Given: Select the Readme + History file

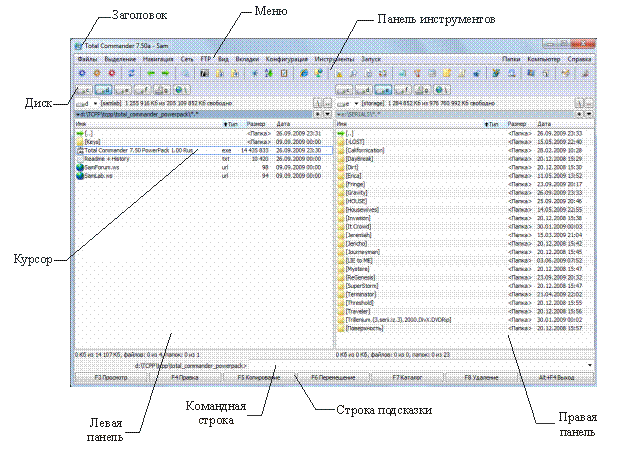Looking at the screenshot, I should 204,159.
